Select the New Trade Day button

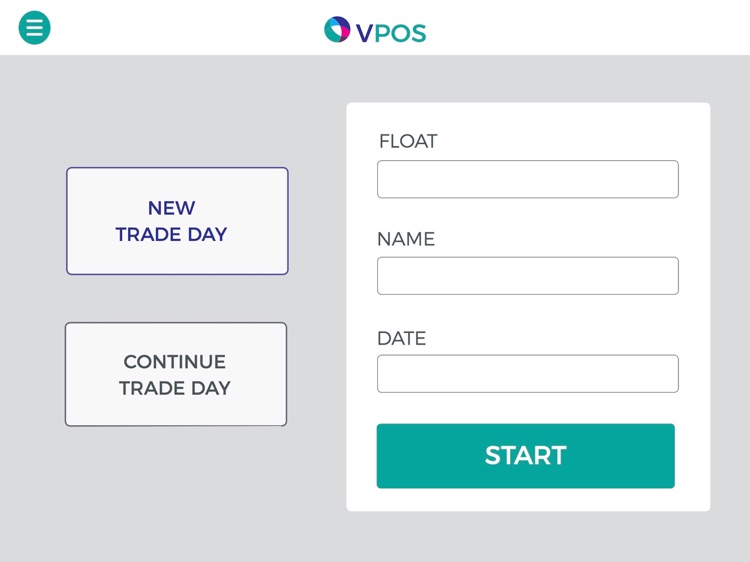pyautogui.click(x=177, y=221)
